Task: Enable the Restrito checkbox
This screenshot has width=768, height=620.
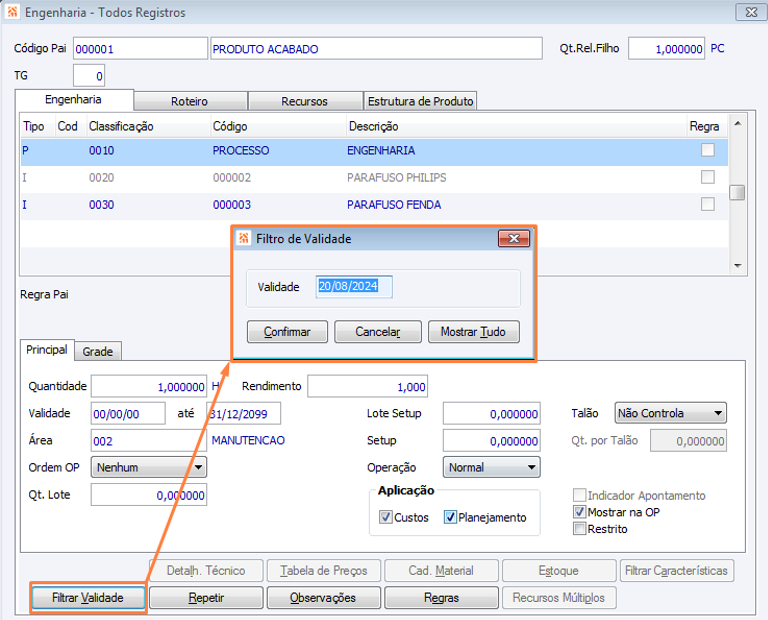Action: (x=579, y=528)
